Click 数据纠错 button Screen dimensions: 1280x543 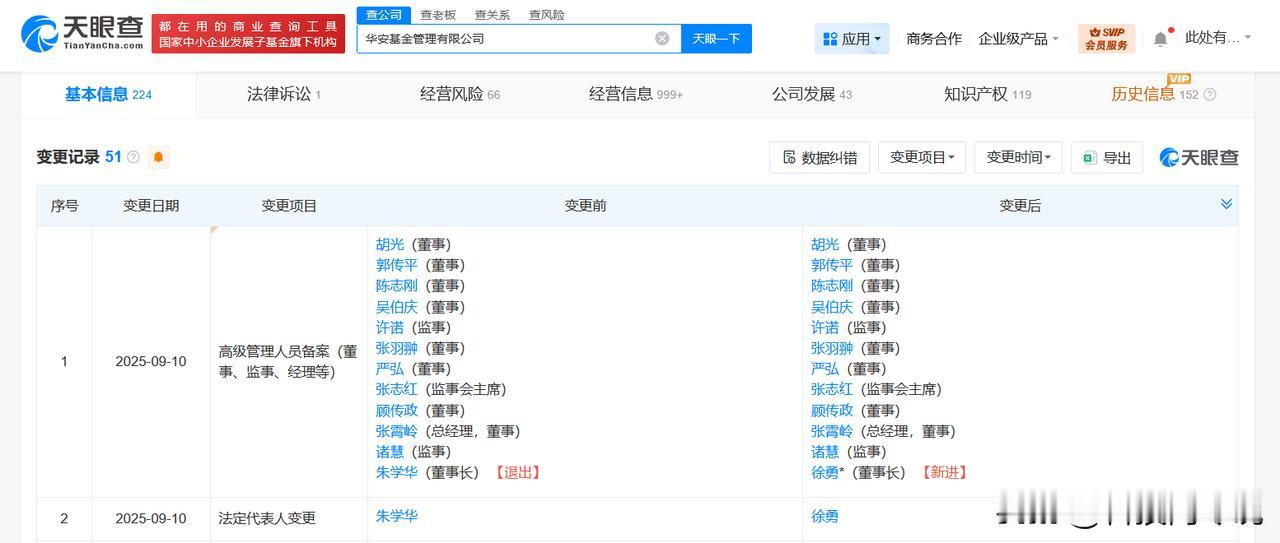[x=819, y=157]
